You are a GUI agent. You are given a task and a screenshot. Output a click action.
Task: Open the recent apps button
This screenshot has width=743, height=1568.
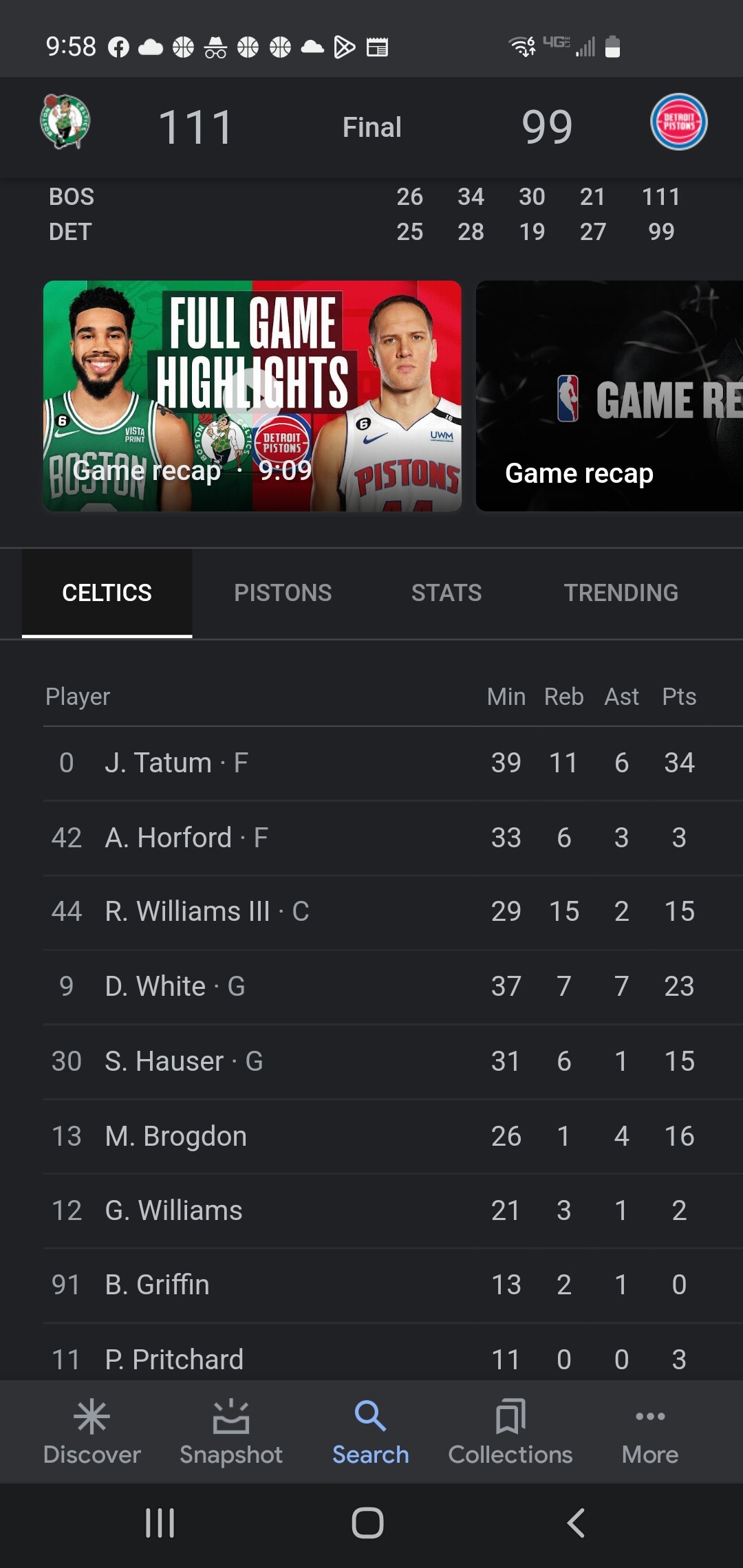(x=160, y=1523)
